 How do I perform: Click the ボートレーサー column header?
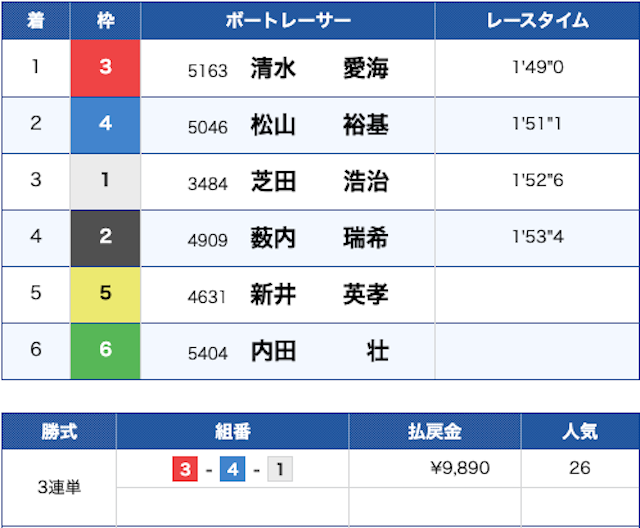tap(288, 21)
